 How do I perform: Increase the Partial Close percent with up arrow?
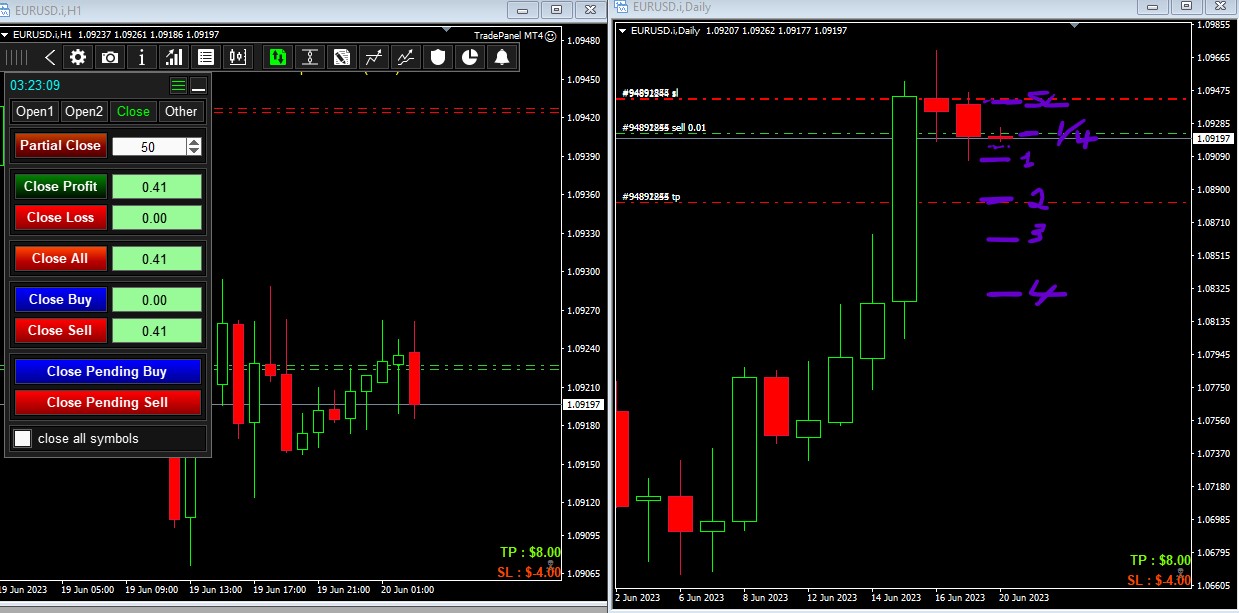click(194, 142)
